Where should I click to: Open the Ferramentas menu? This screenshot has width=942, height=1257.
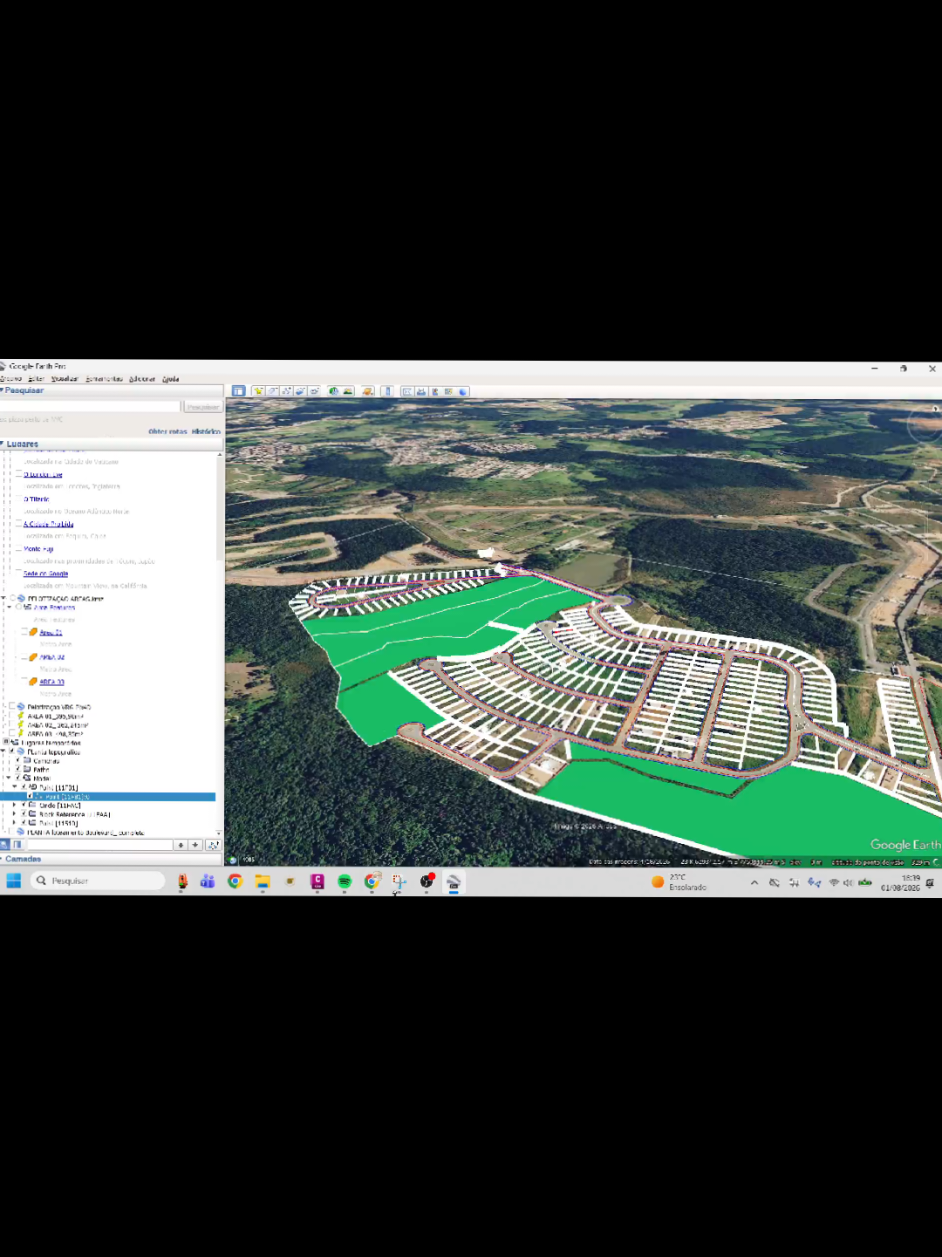click(x=104, y=379)
